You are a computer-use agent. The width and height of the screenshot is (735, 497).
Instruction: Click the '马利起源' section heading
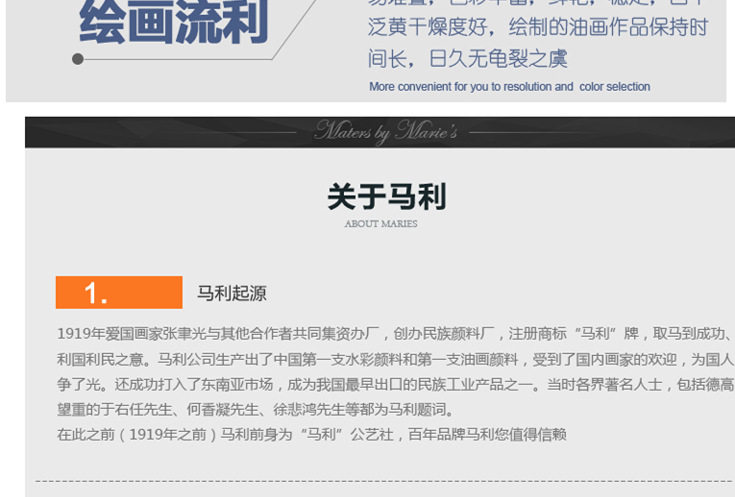(232, 294)
